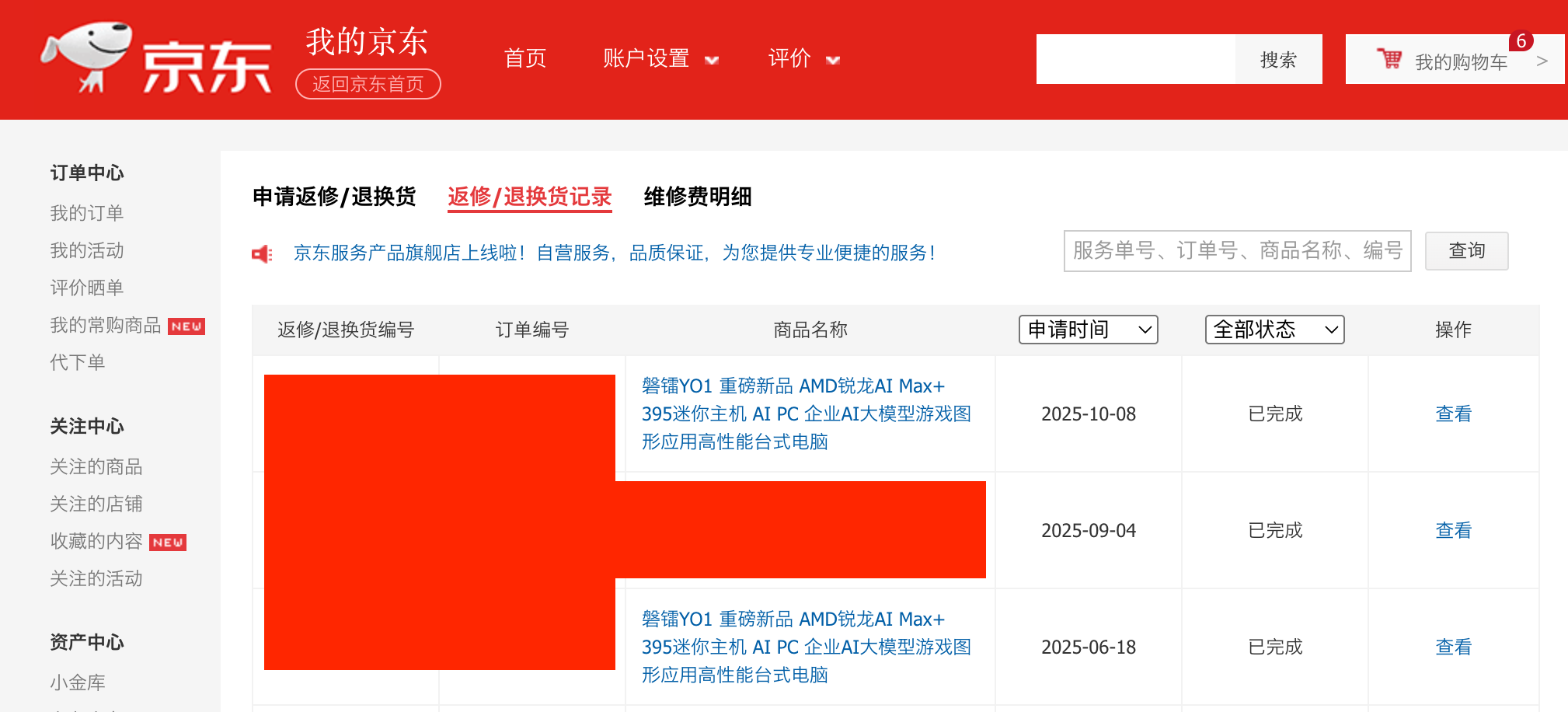This screenshot has height=712, width=1568.
Task: Open 我的订单 in the sidebar
Action: click(x=87, y=213)
